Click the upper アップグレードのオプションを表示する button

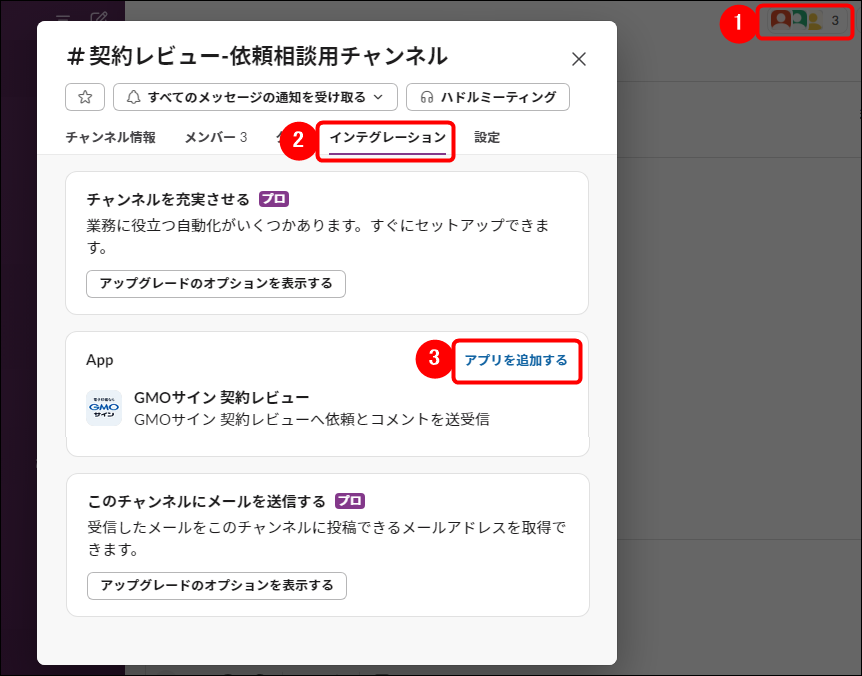215,284
